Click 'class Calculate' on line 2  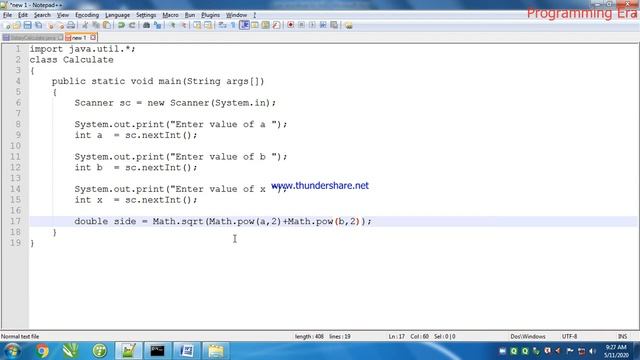(x=71, y=60)
